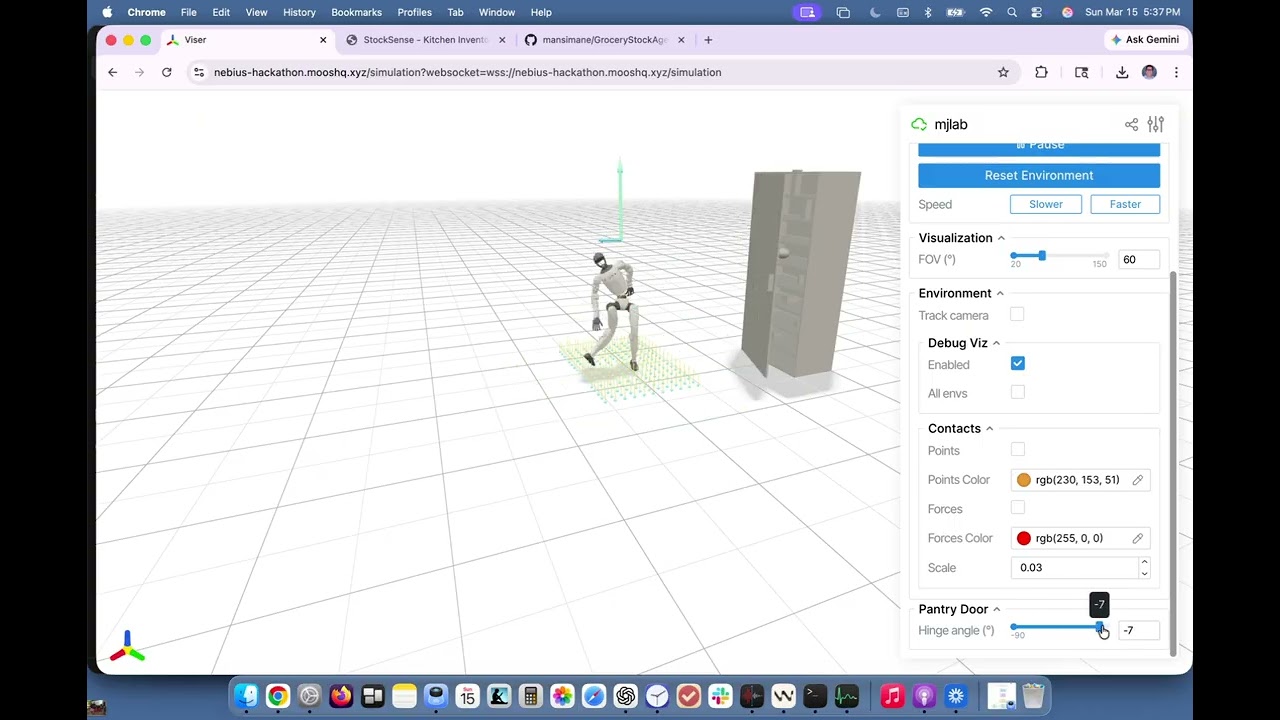Click the Hinge angle value input field
This screenshot has width=1280, height=720.
tap(1138, 630)
